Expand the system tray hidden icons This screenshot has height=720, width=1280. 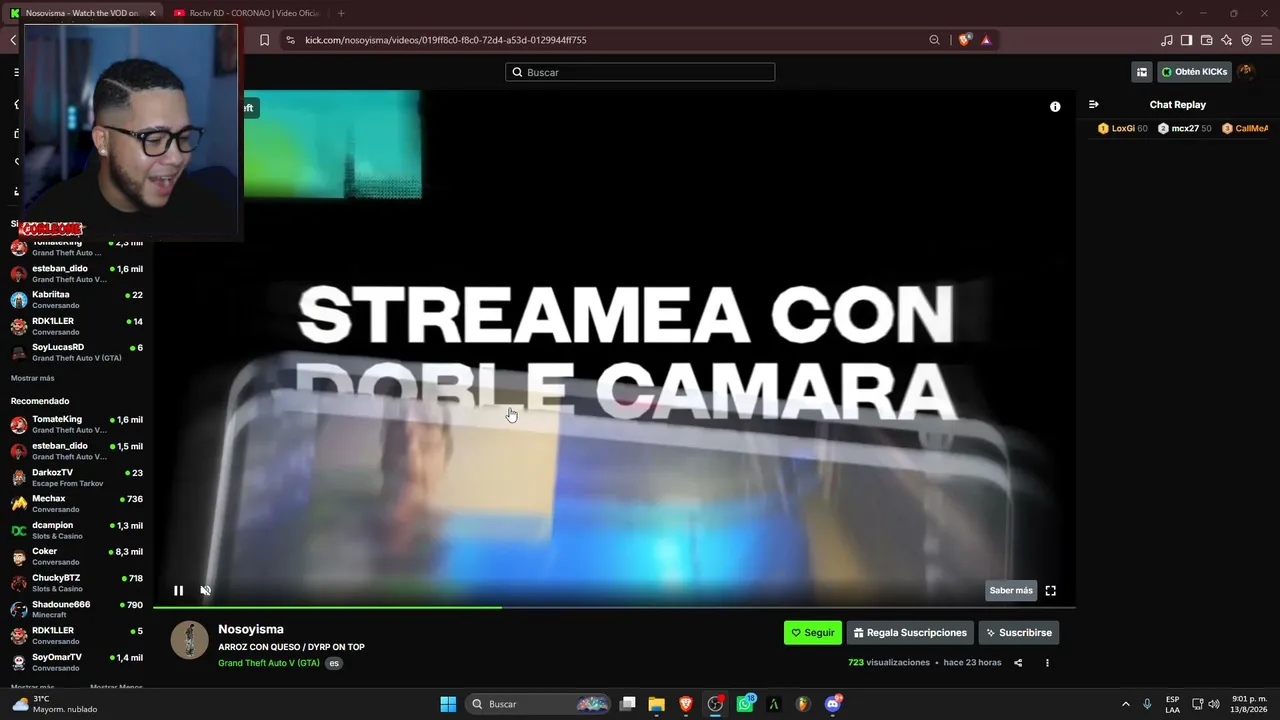[1125, 704]
